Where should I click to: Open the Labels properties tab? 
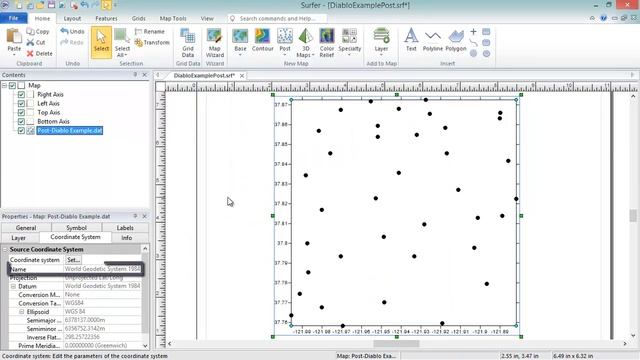125,228
